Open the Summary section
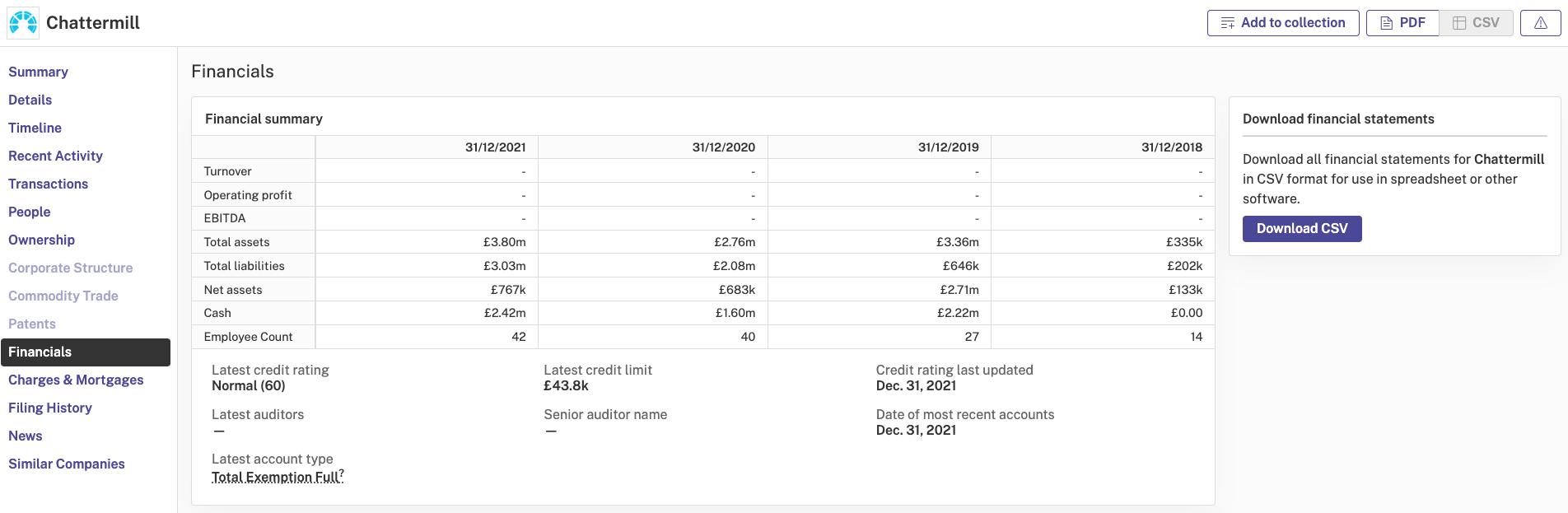This screenshot has width=1568, height=513. coord(38,72)
